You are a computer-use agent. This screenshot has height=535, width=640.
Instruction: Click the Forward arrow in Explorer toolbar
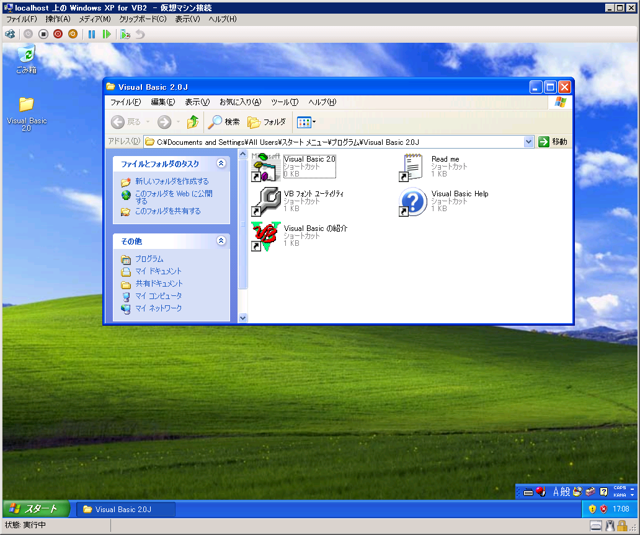click(x=164, y=122)
